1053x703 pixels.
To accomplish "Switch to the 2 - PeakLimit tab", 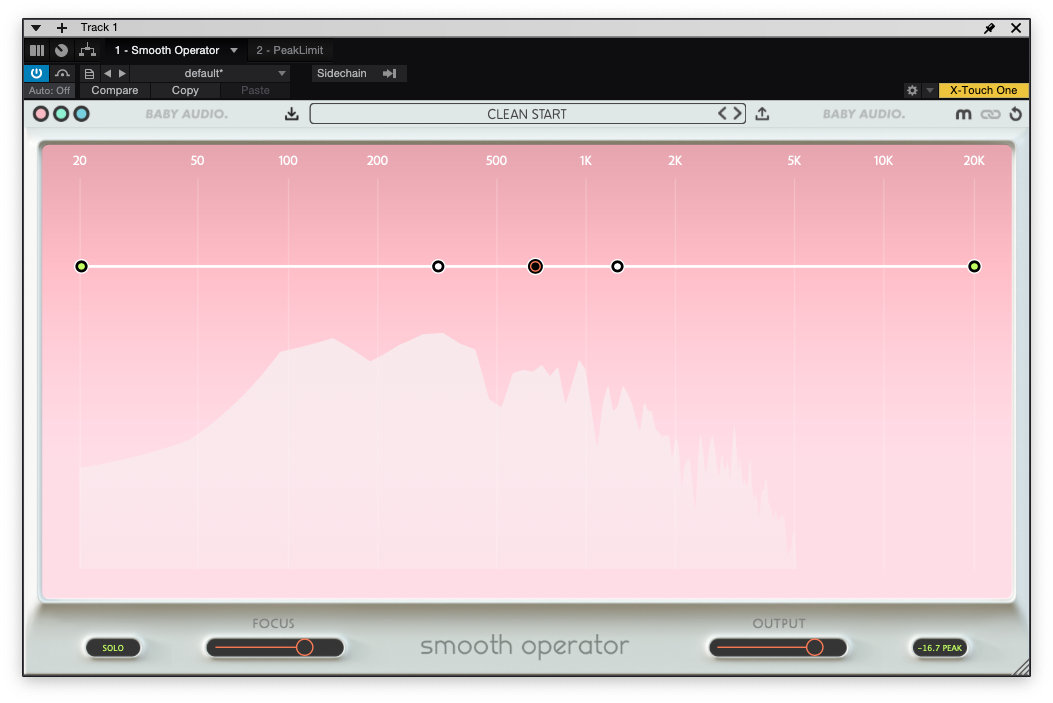I will click(289, 50).
